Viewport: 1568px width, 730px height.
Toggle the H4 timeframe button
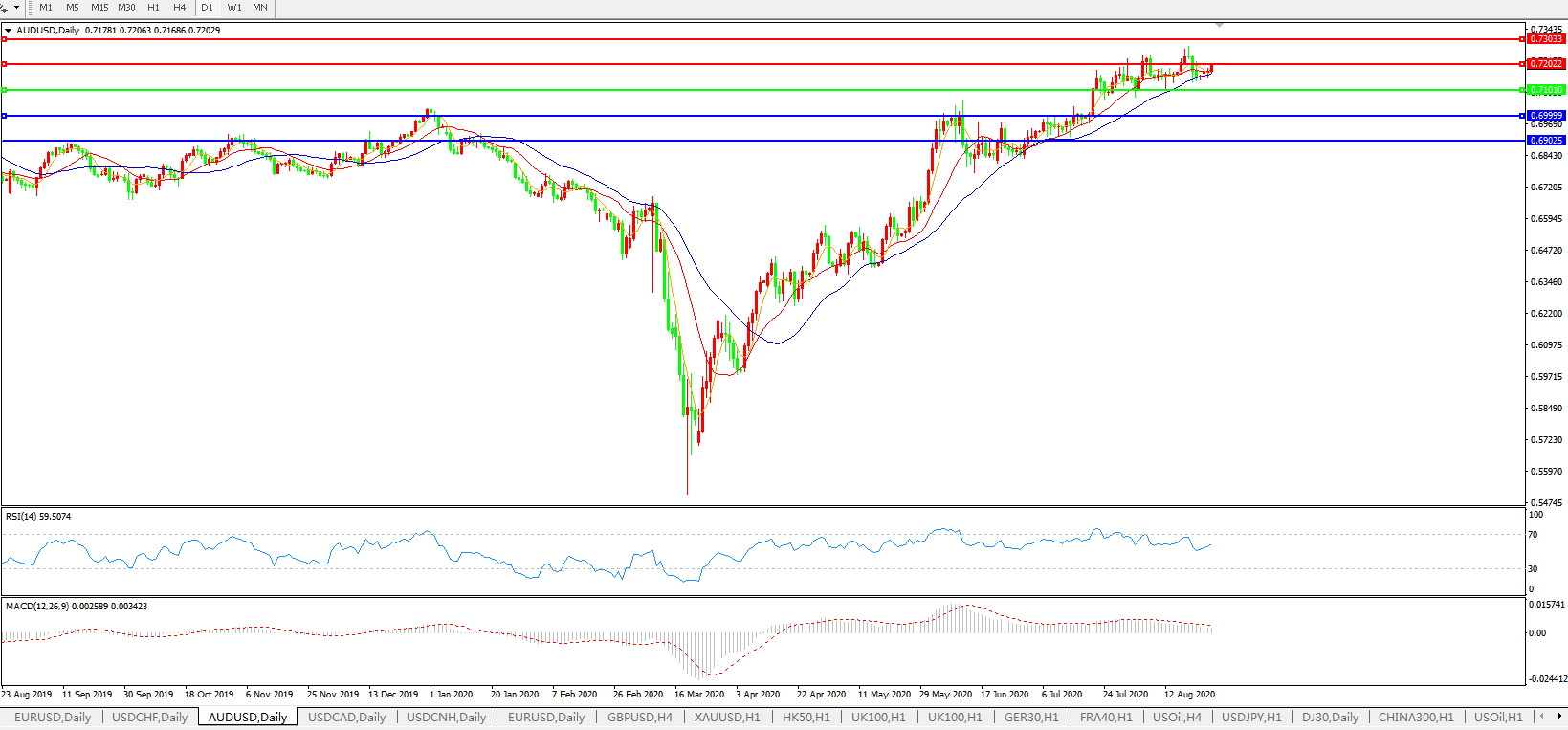[180, 8]
